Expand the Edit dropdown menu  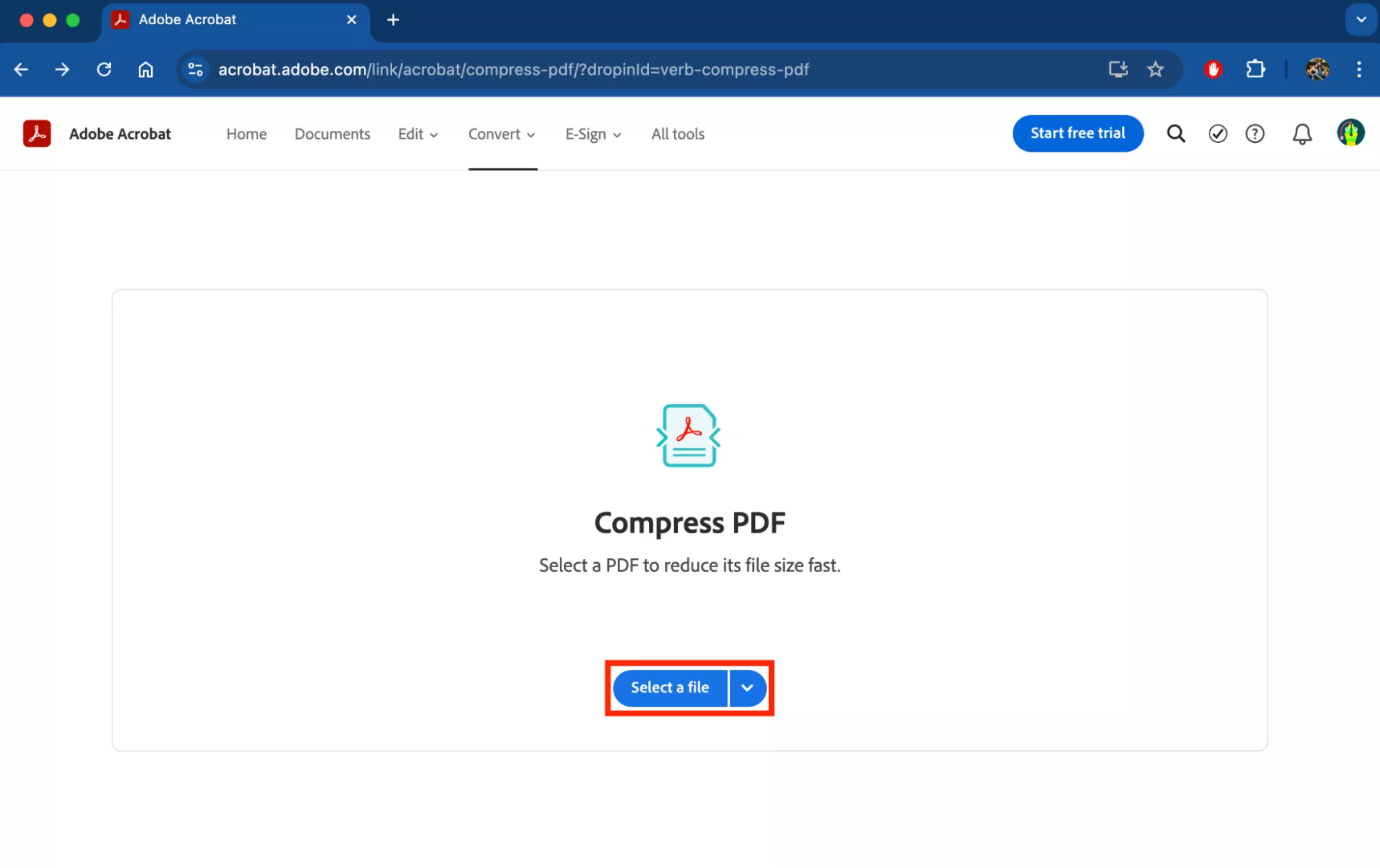(x=418, y=135)
